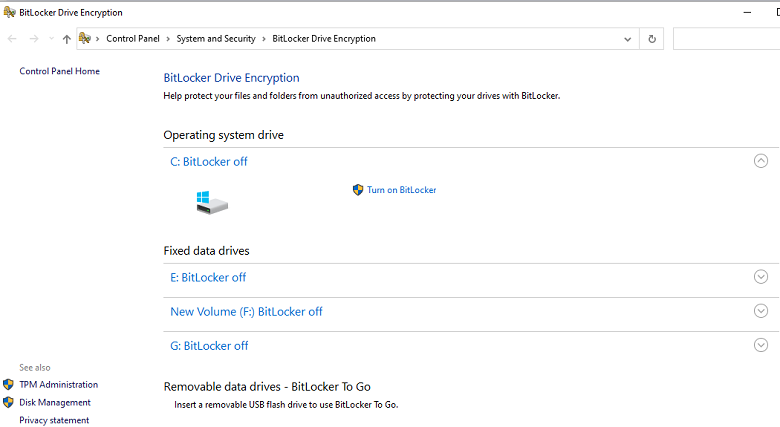Click the Control Panel search box
The width and height of the screenshot is (780, 427).
point(726,39)
